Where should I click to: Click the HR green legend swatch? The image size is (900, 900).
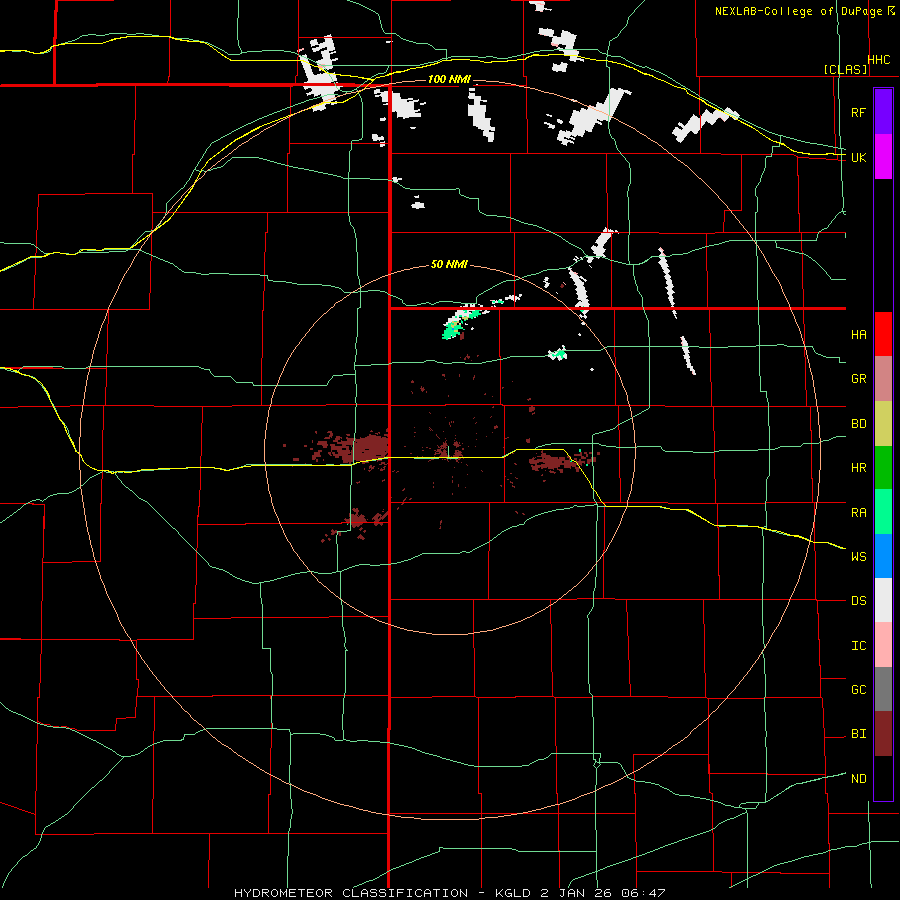(x=883, y=467)
